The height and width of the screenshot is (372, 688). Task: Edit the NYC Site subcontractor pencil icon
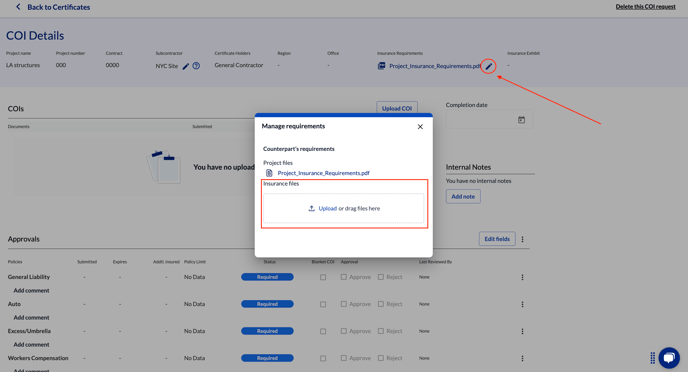click(186, 66)
